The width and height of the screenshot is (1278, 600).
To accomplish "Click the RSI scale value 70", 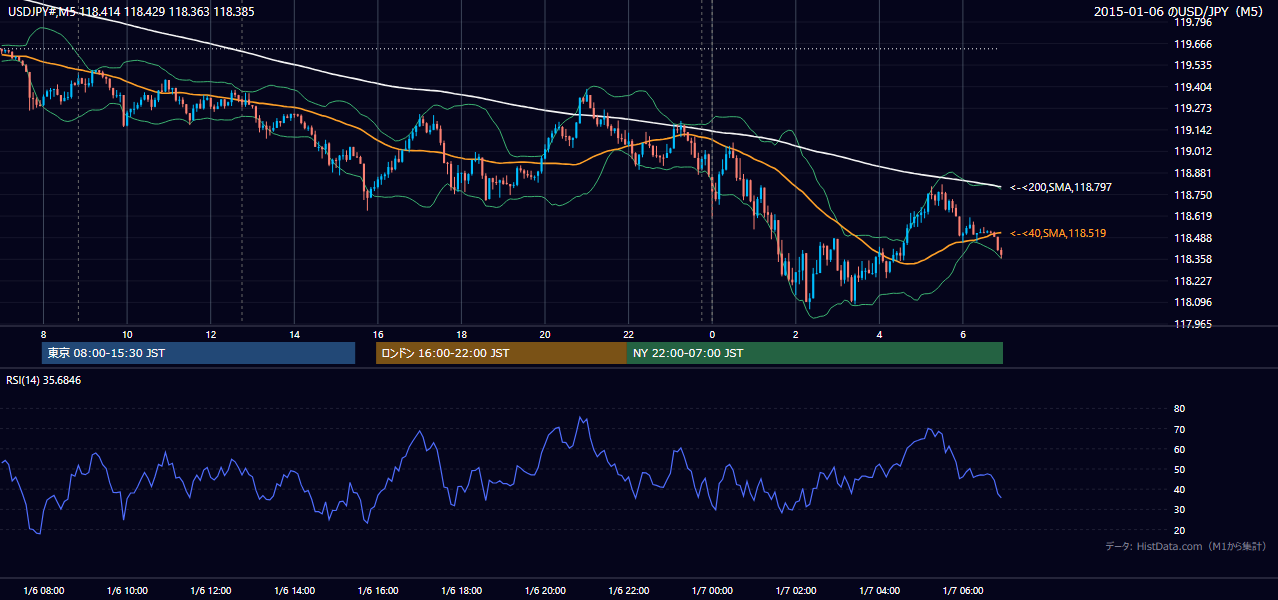I will point(1179,429).
